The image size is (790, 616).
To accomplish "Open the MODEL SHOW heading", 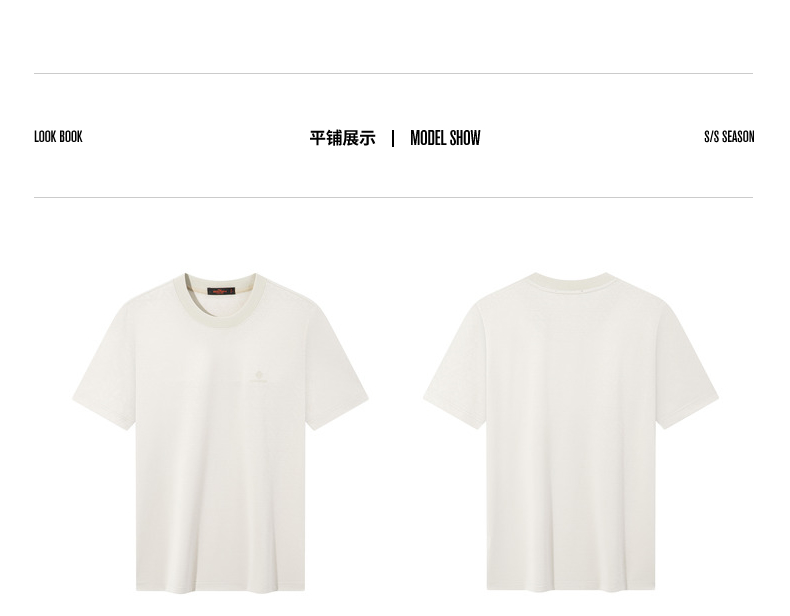I will (445, 138).
